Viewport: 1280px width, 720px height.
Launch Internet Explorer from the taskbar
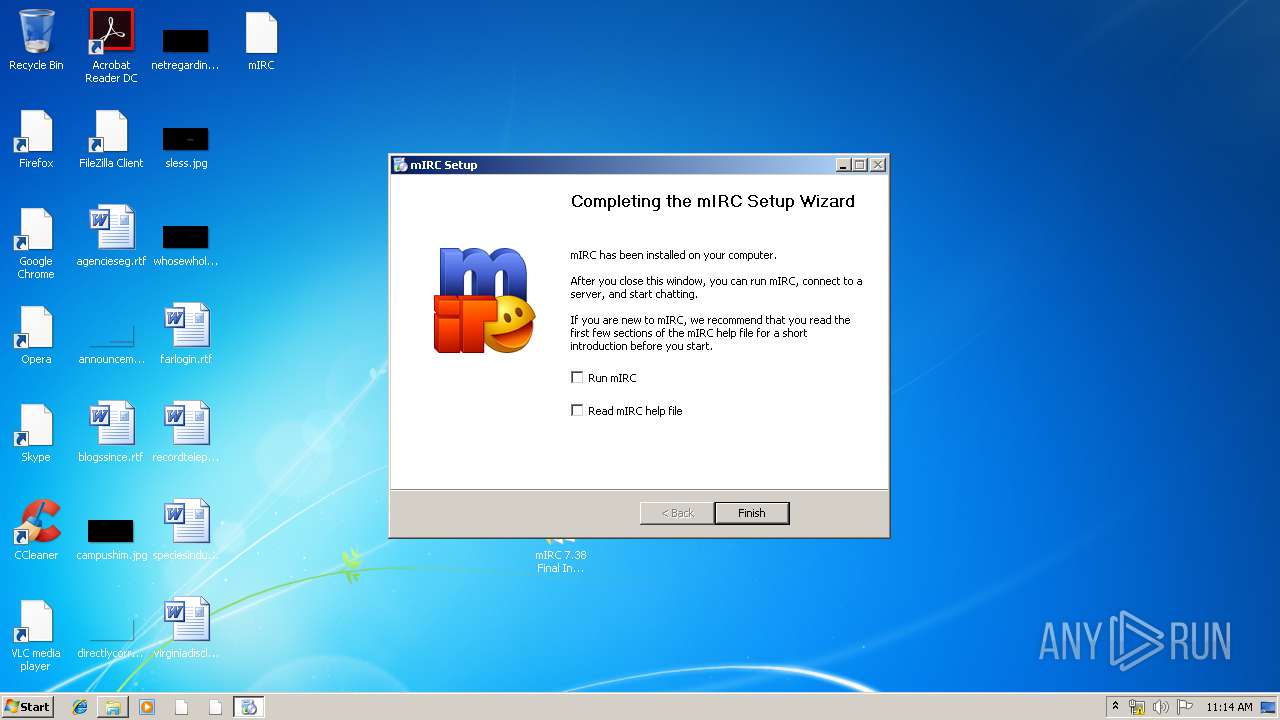click(80, 707)
